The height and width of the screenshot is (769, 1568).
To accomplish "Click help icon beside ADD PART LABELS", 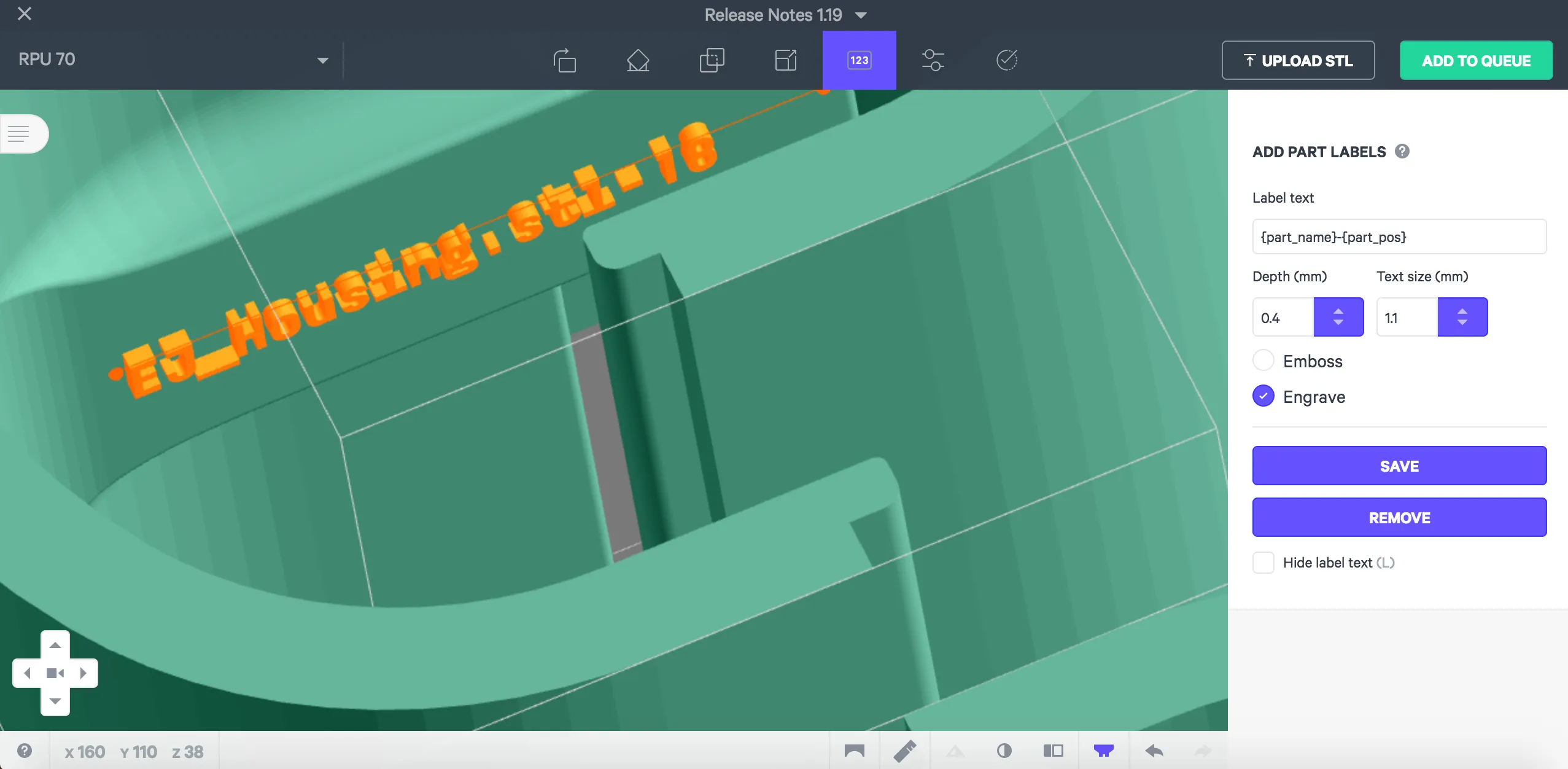I will (x=1402, y=151).
